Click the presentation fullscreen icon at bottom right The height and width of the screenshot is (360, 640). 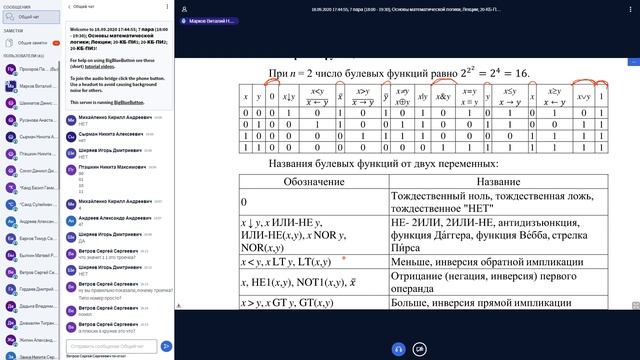click(x=636, y=305)
